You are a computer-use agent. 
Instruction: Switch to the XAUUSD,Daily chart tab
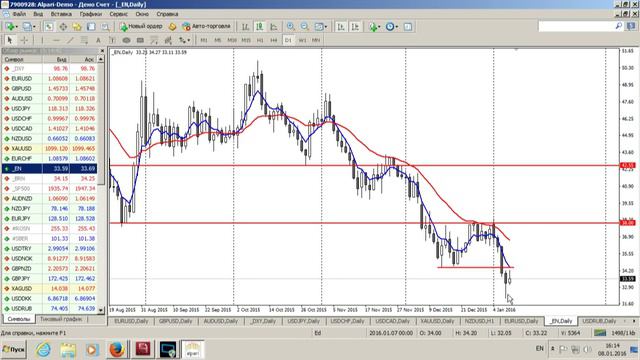[x=437, y=321]
